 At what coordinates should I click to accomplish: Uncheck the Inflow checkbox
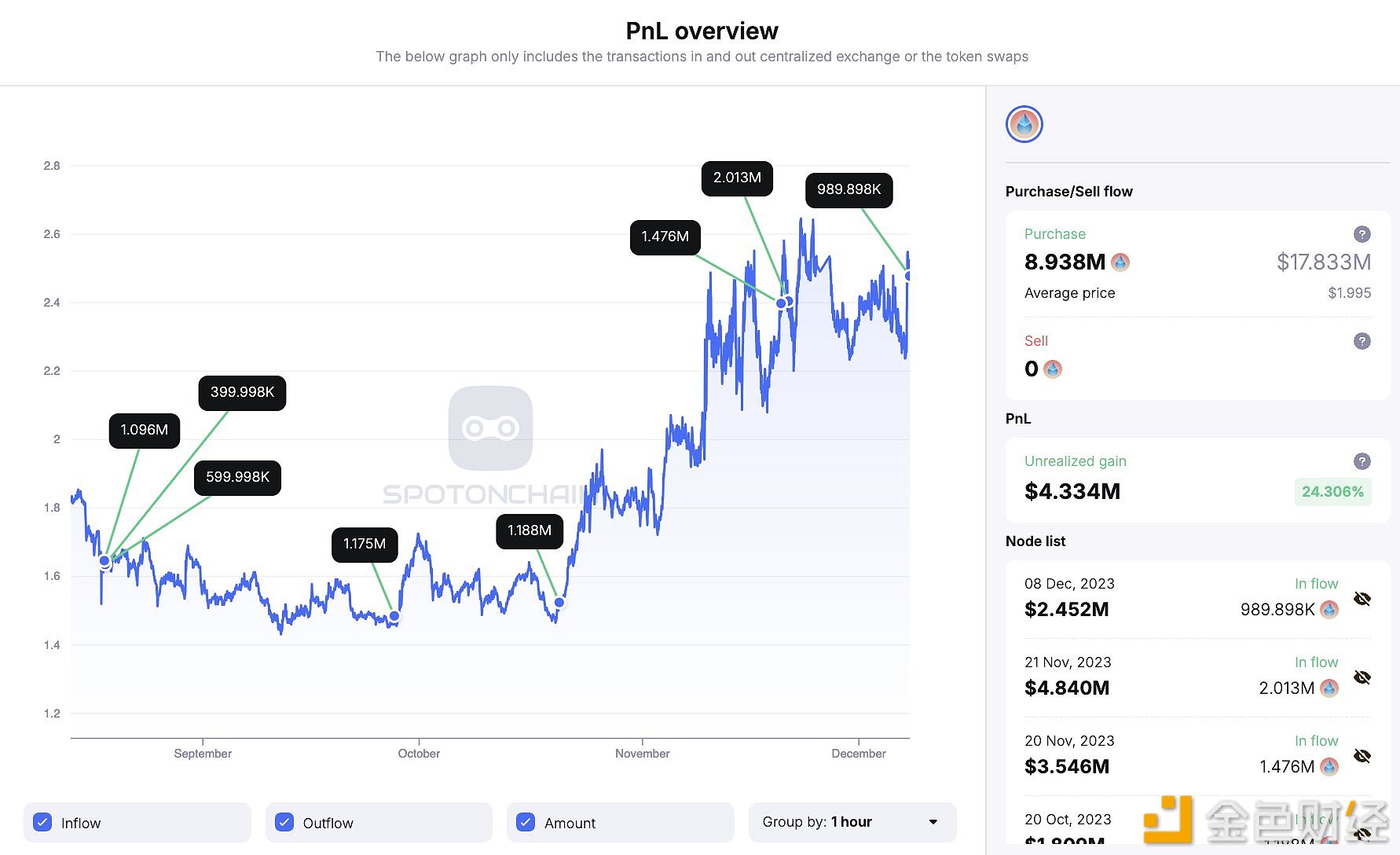(x=43, y=823)
